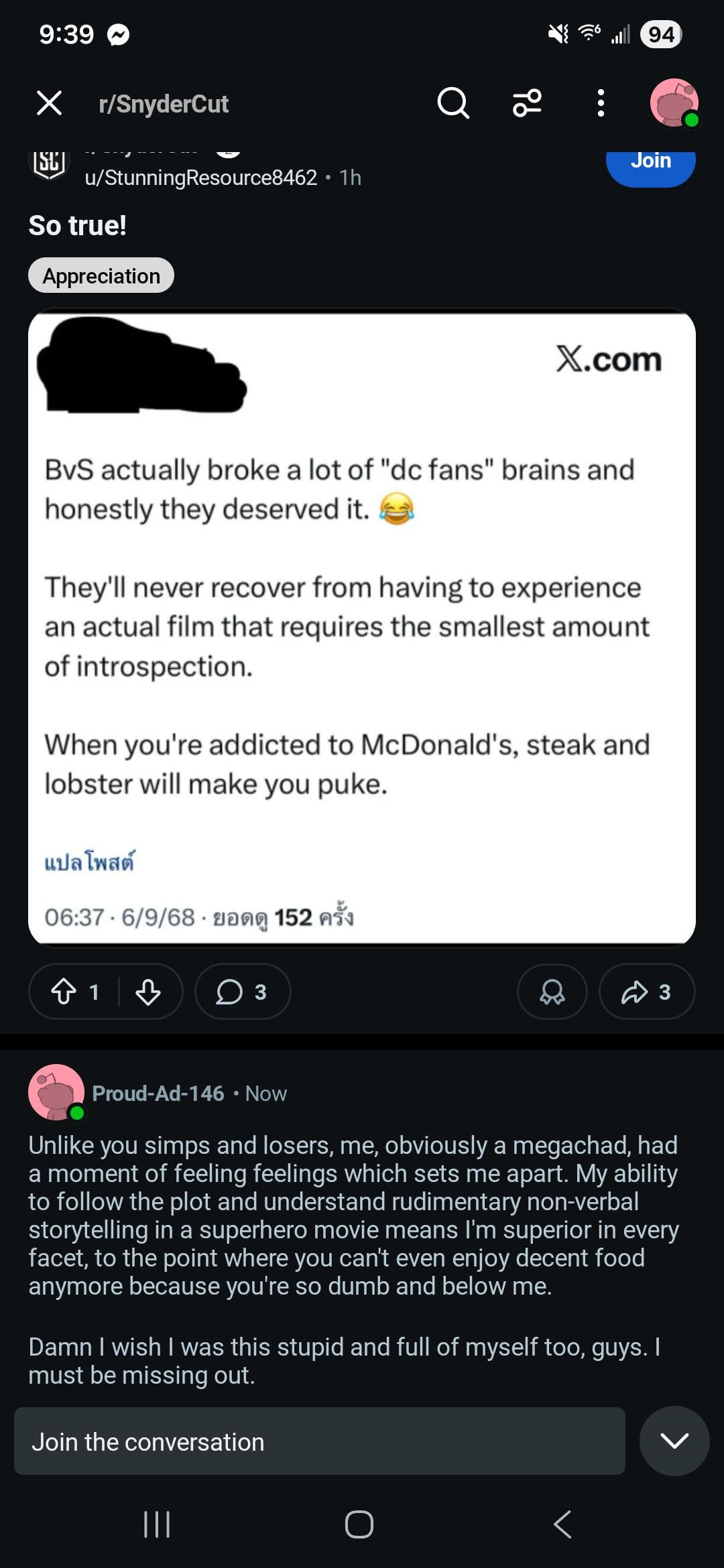Upvote the So true! post
This screenshot has width=724, height=1568.
64,992
